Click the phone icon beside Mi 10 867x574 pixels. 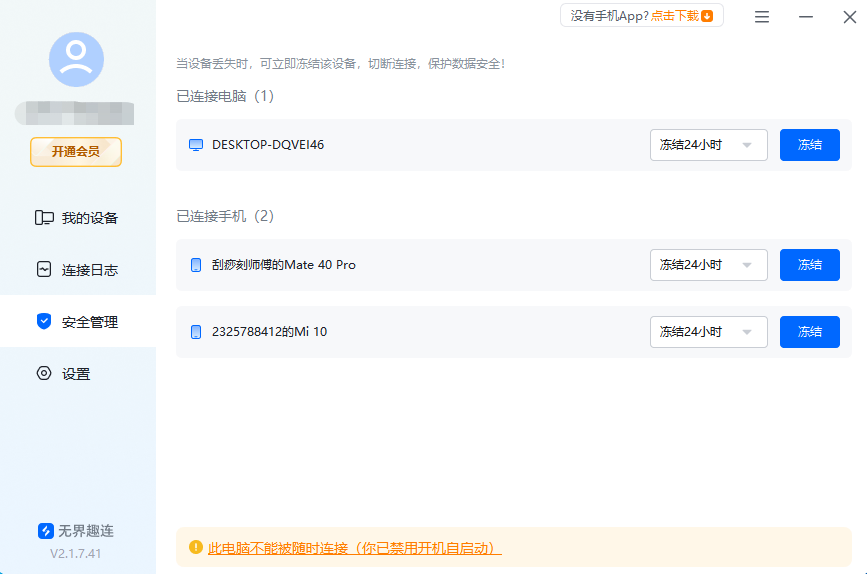pos(196,332)
